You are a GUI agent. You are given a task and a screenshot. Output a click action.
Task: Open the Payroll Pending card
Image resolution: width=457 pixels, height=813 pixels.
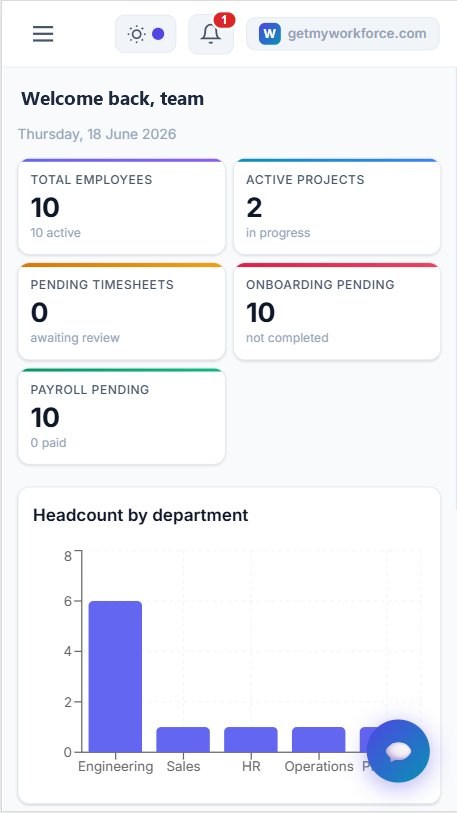122,416
